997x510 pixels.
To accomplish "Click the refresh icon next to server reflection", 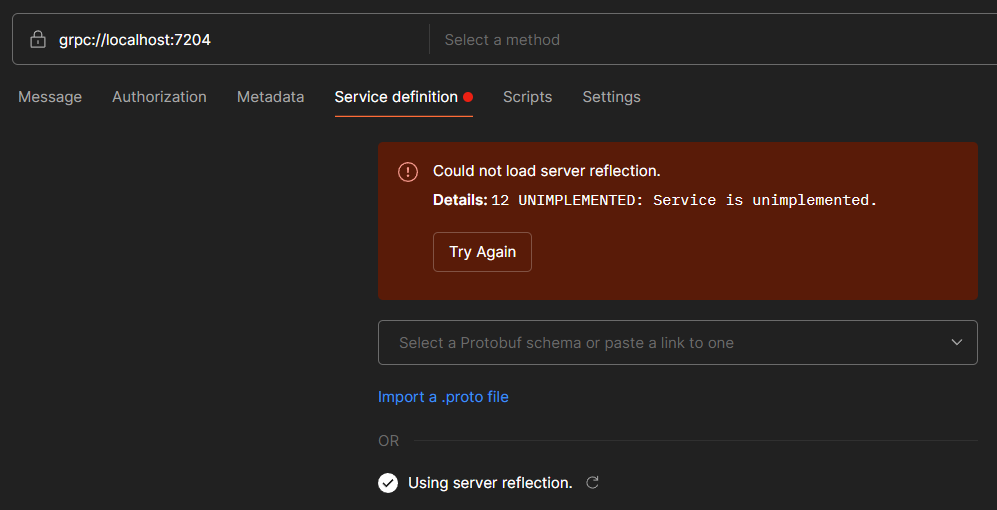I will click(592, 483).
